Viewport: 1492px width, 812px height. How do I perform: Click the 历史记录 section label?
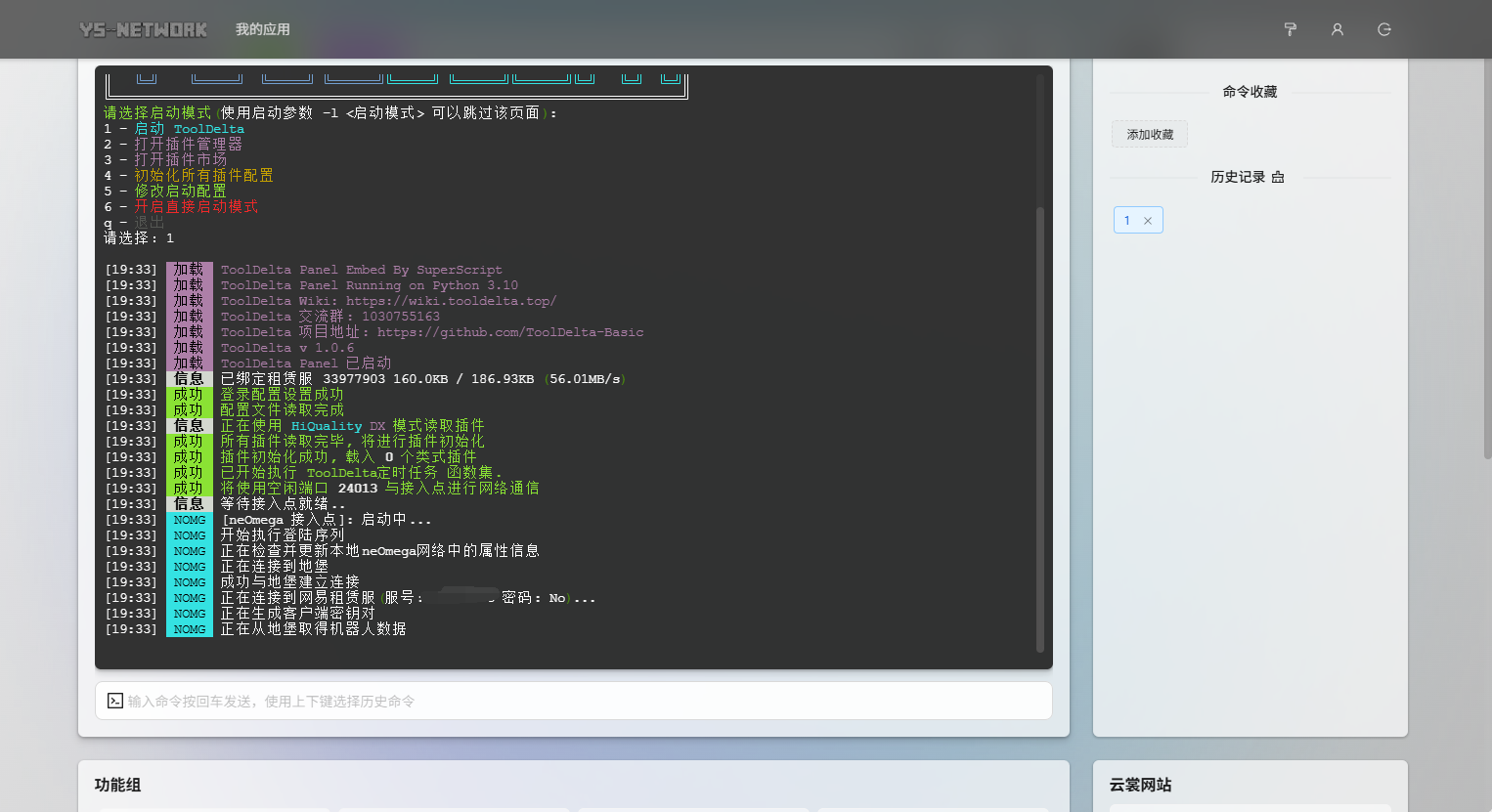[1238, 177]
